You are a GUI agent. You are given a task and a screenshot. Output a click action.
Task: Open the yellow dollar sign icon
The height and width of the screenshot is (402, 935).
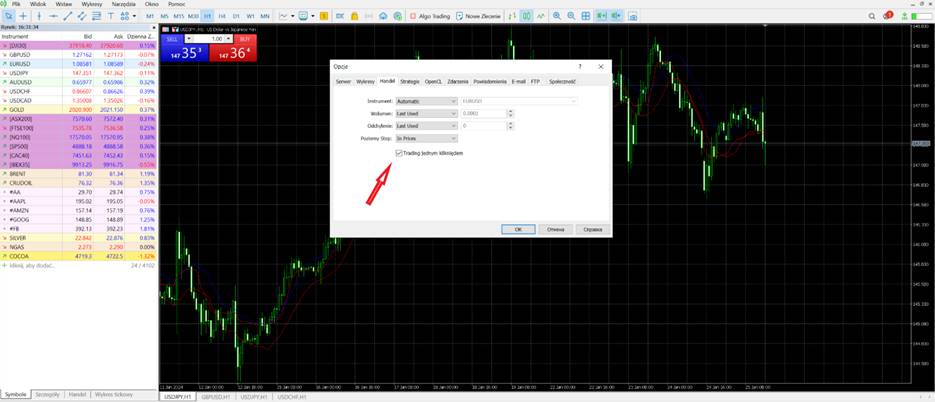pos(324,16)
